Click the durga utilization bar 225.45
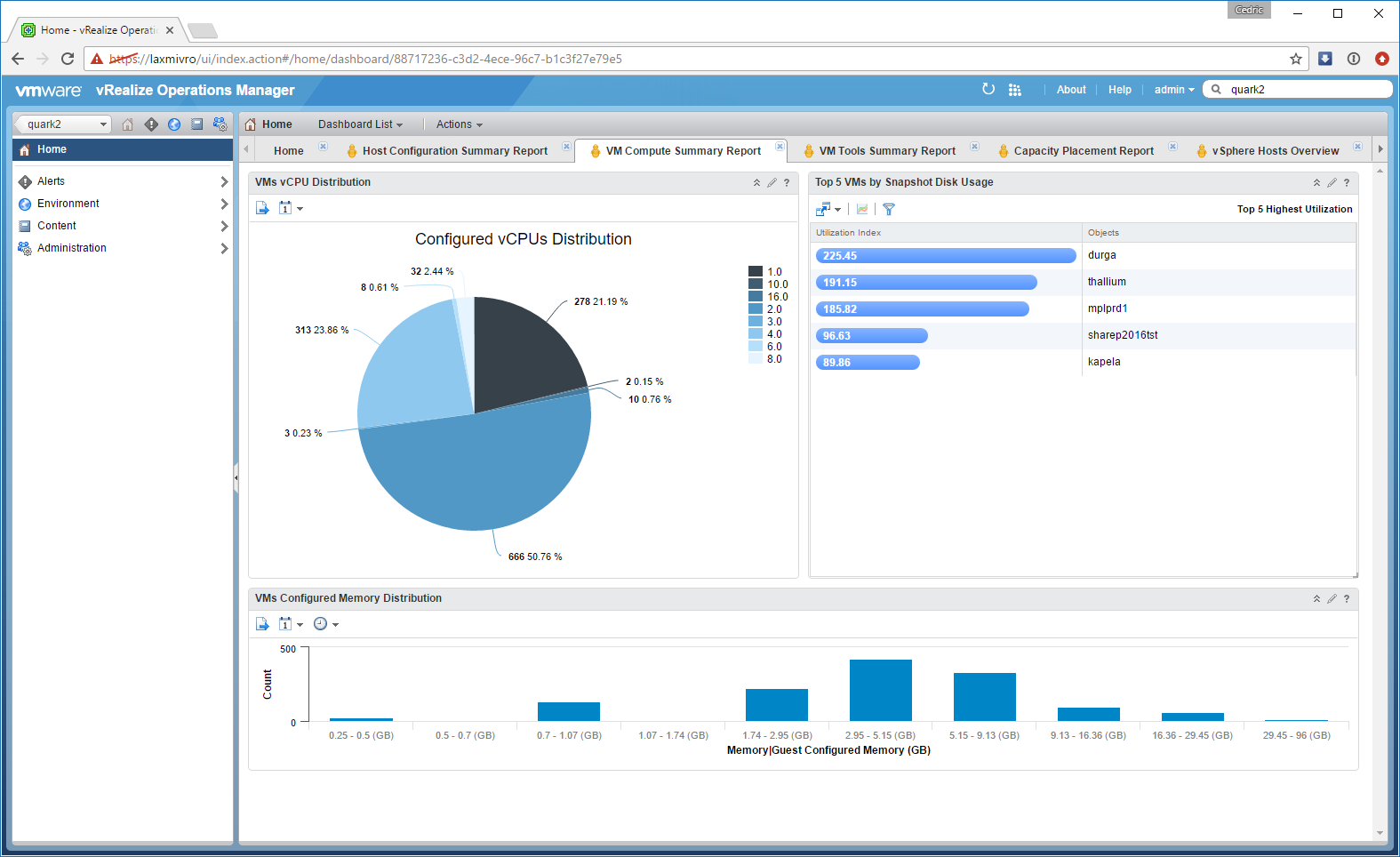The width and height of the screenshot is (1400, 857). coord(945,256)
